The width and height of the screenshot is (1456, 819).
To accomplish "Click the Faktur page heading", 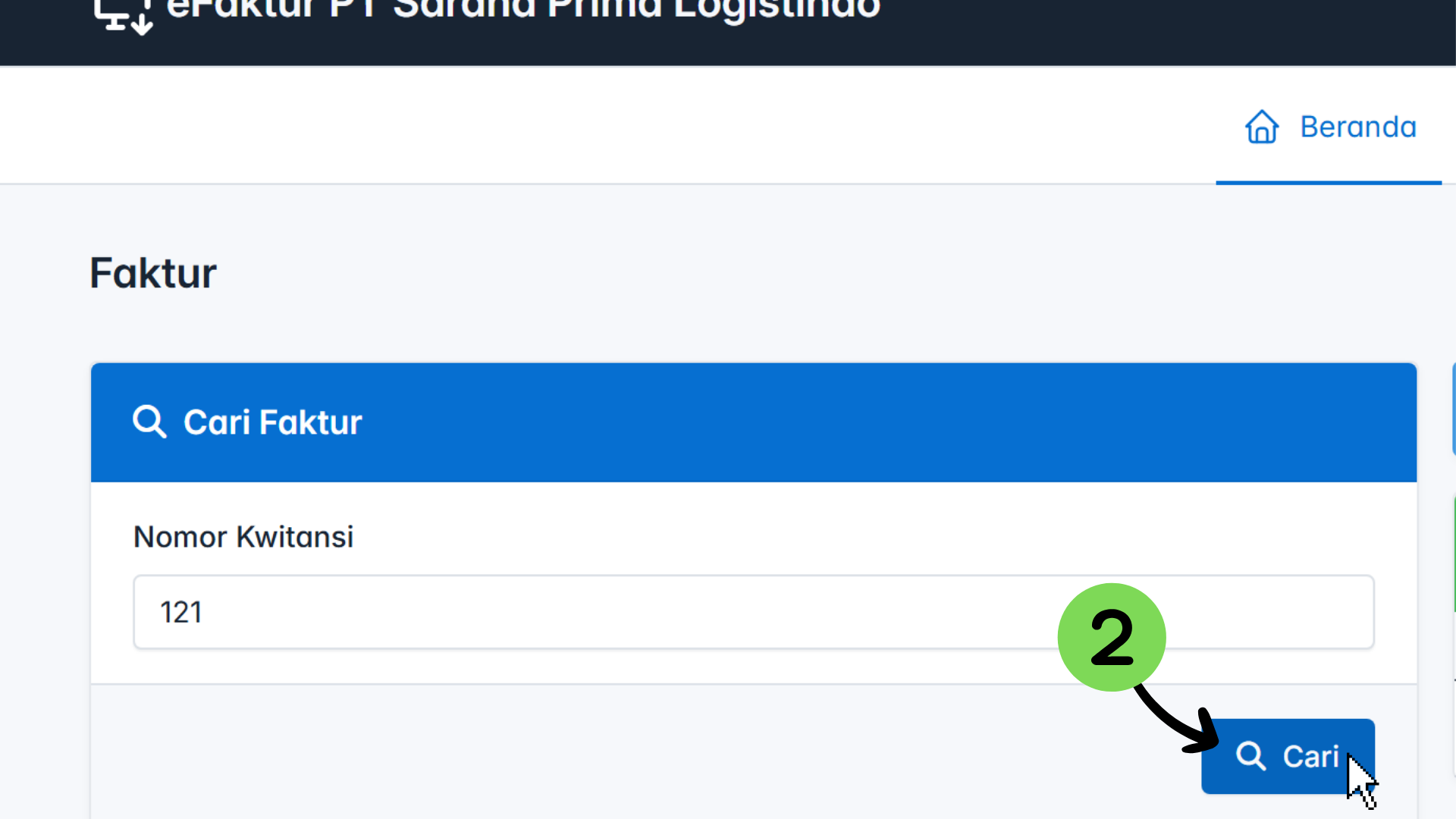I will pos(152,273).
